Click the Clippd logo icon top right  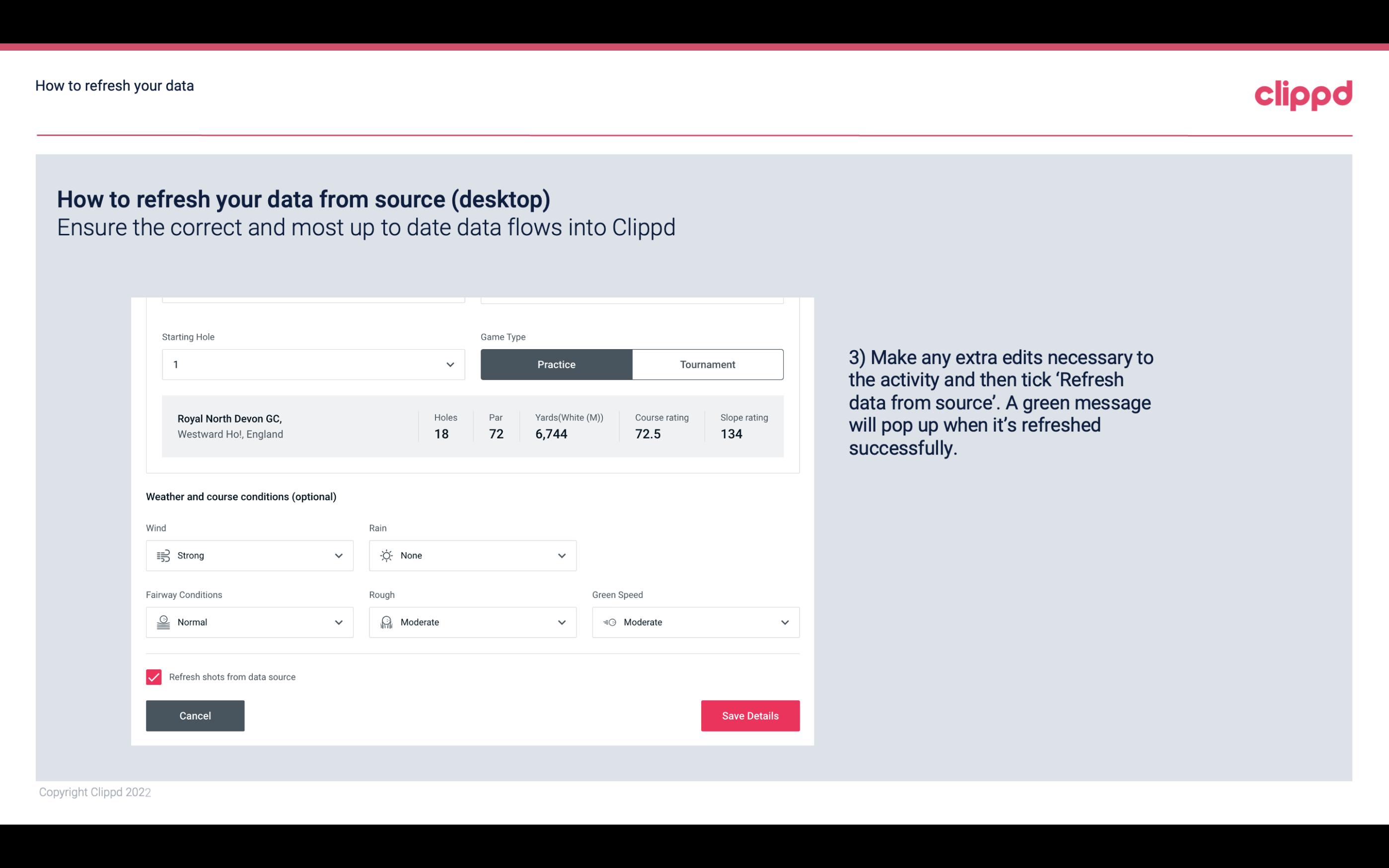point(1303,93)
